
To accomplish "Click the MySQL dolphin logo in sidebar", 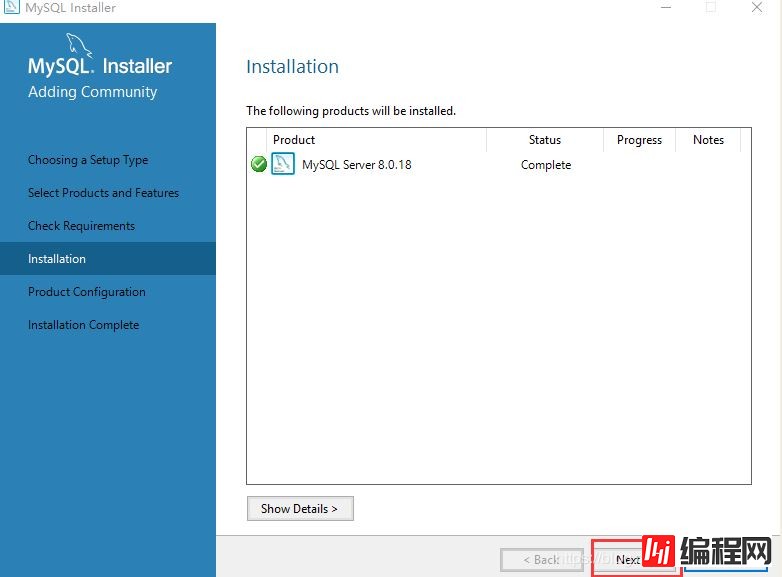I will pos(80,45).
